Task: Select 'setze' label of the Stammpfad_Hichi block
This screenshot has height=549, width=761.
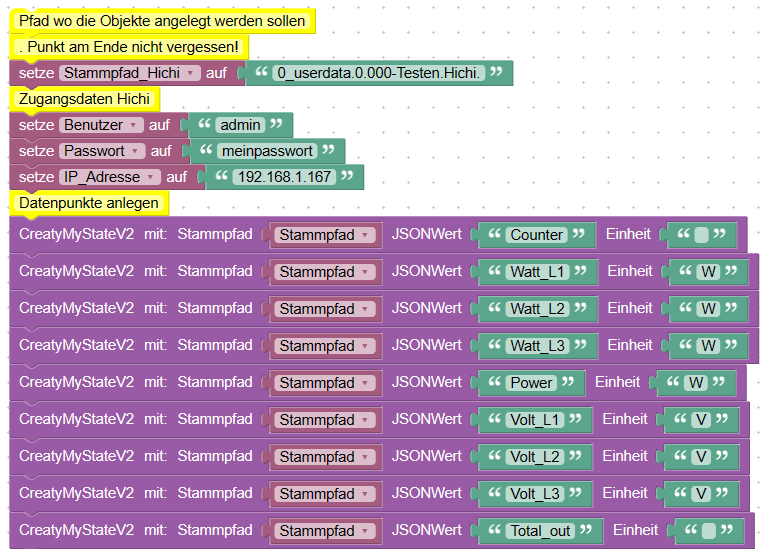Action: pyautogui.click(x=36, y=73)
